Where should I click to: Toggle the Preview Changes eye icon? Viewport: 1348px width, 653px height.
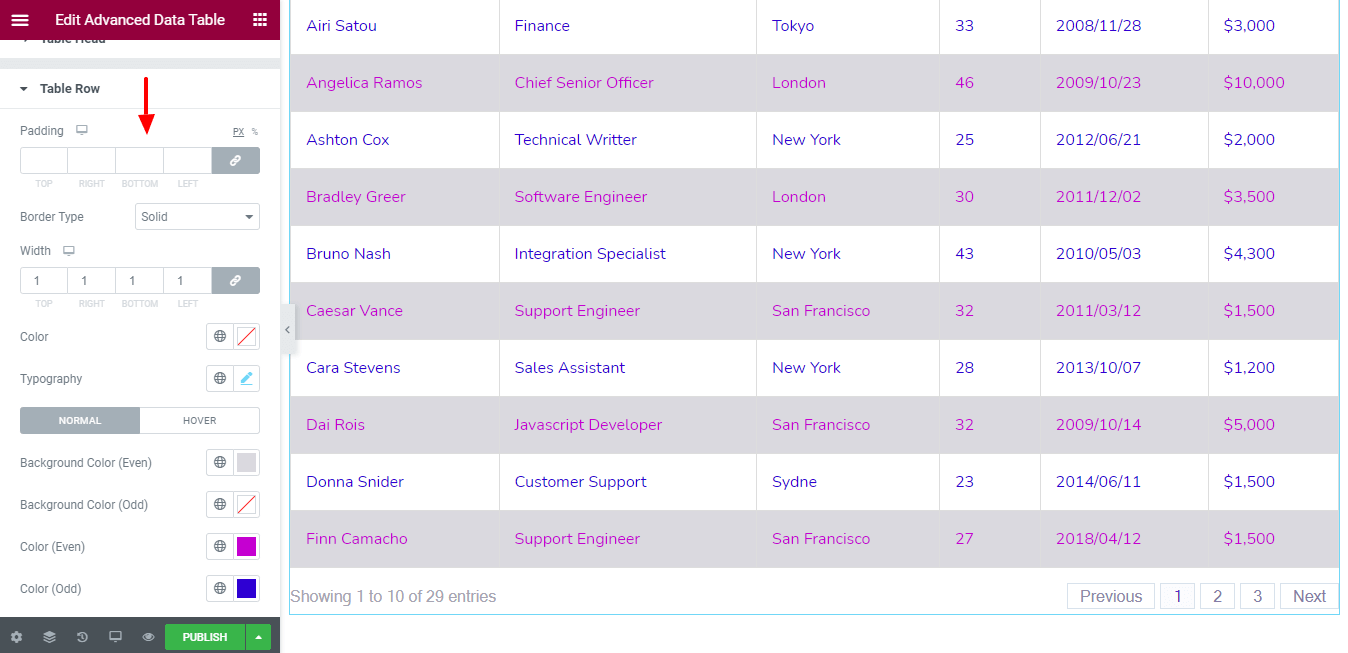[148, 637]
